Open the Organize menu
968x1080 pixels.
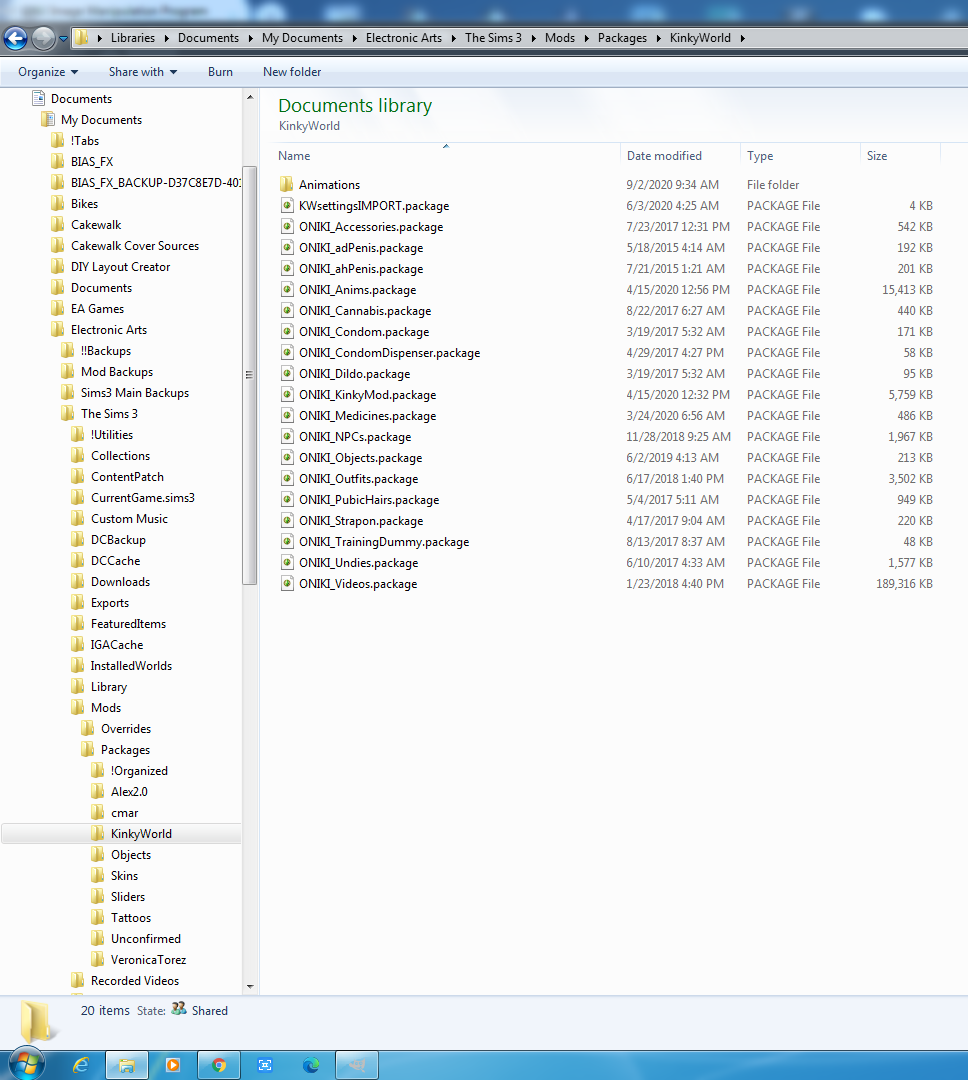48,72
